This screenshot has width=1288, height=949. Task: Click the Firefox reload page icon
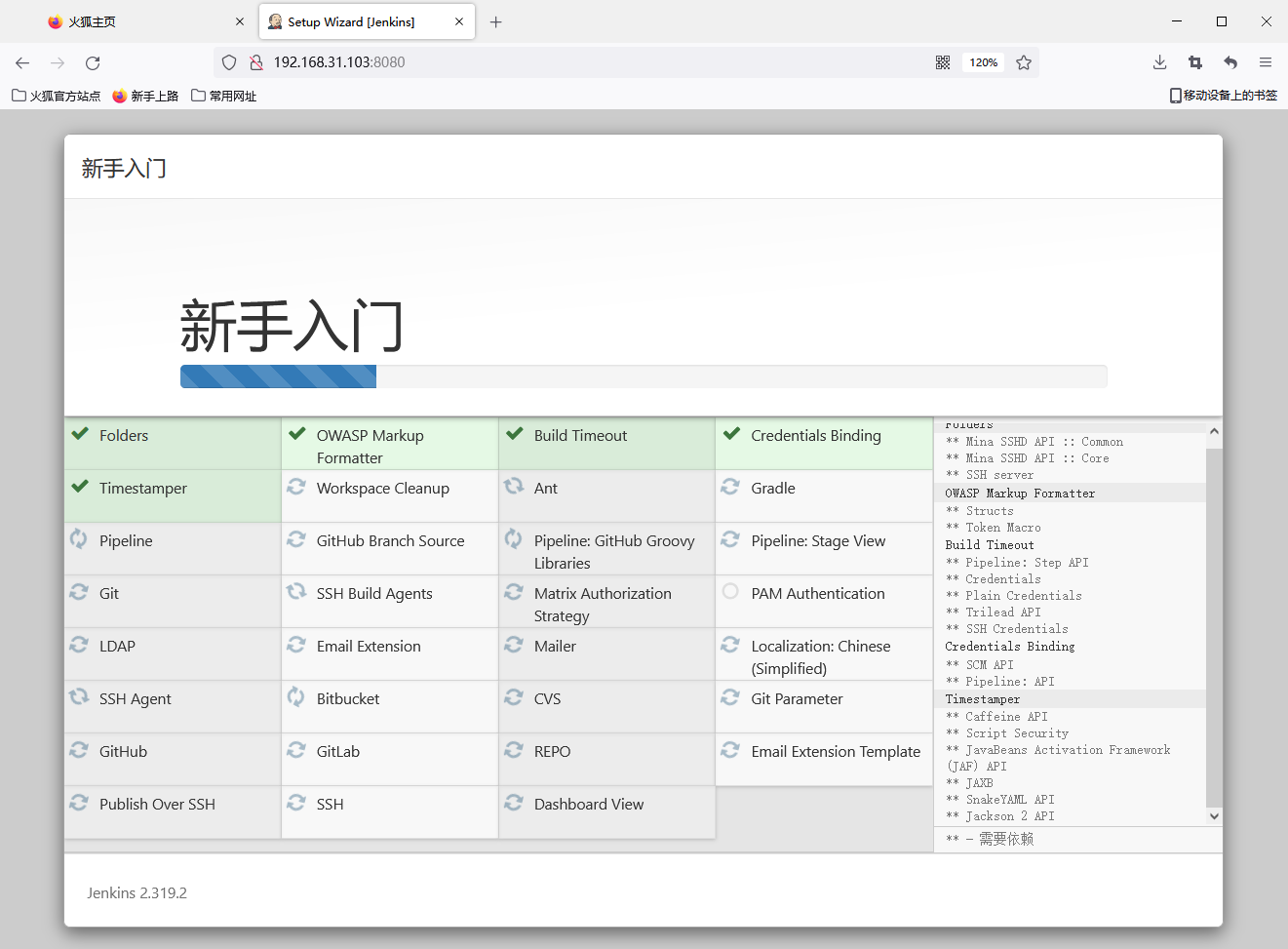point(93,62)
